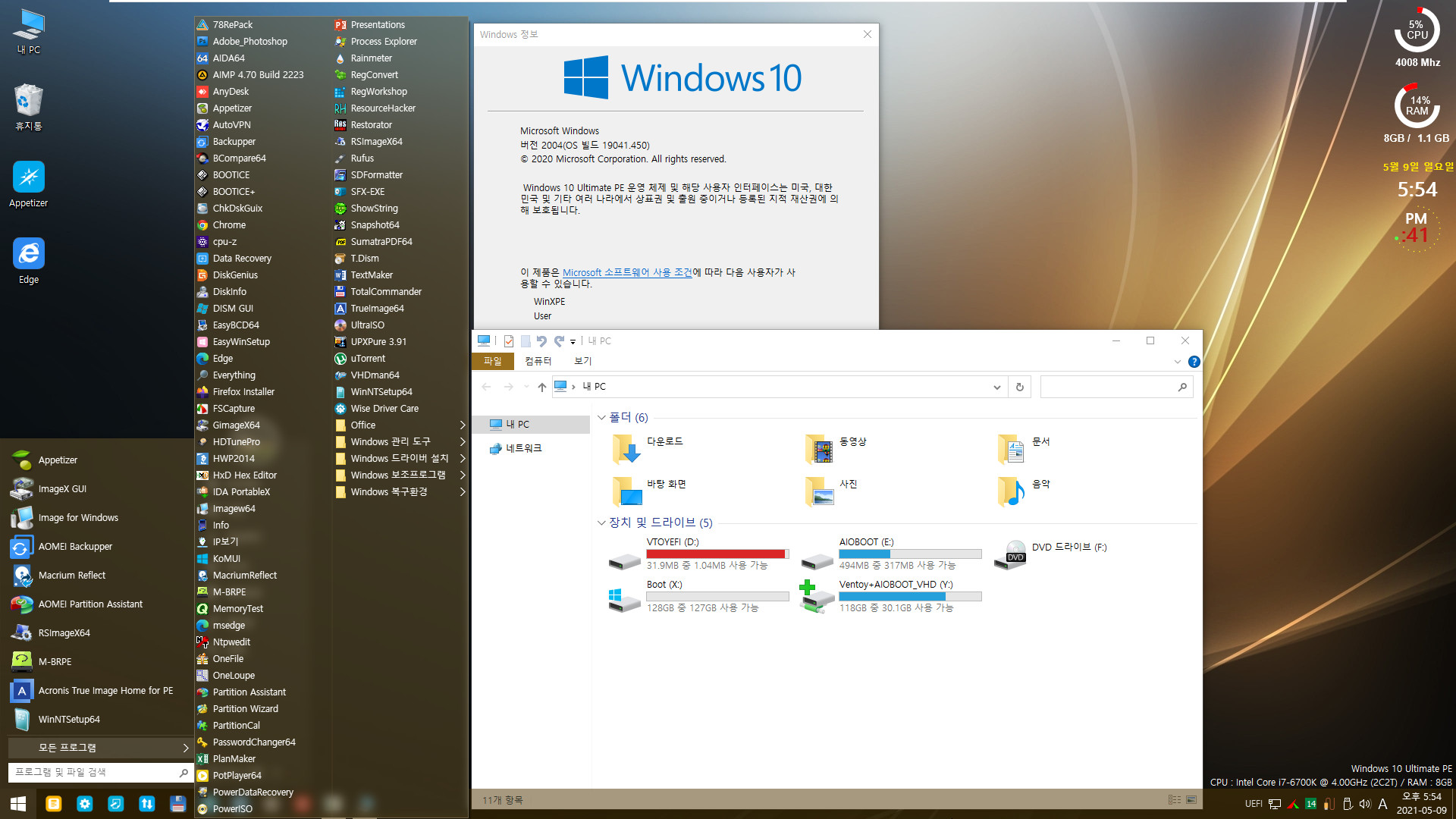Collapse the 폴더 (6) group

pos(601,418)
